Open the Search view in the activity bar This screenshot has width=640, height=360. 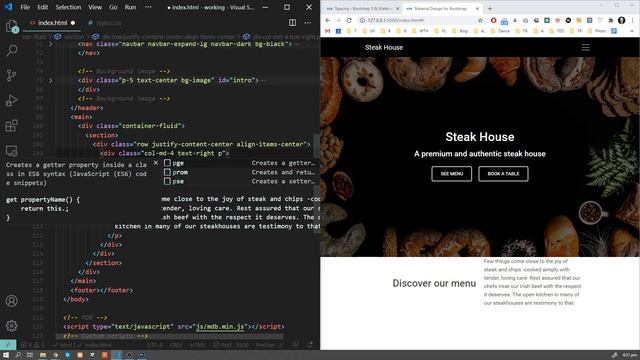click(12, 51)
